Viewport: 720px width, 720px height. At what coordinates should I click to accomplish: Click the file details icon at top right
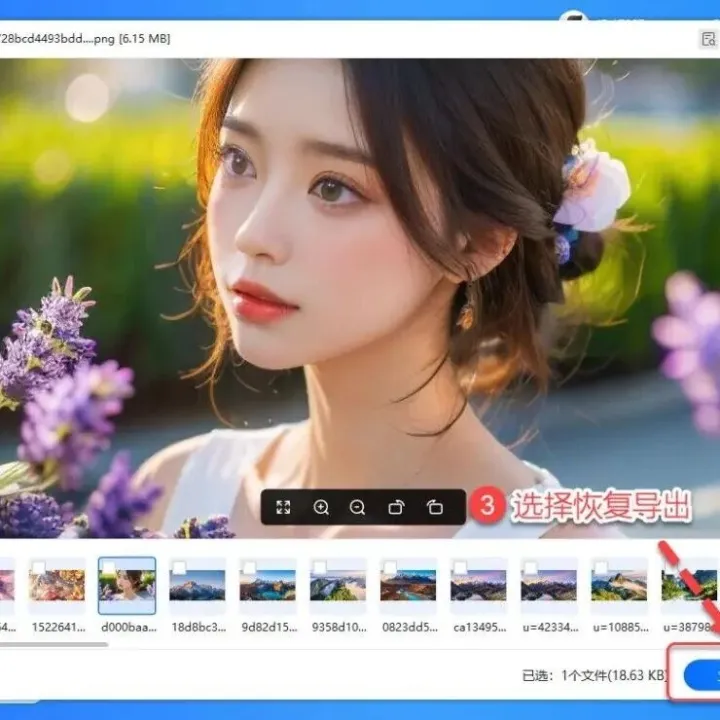tap(709, 39)
